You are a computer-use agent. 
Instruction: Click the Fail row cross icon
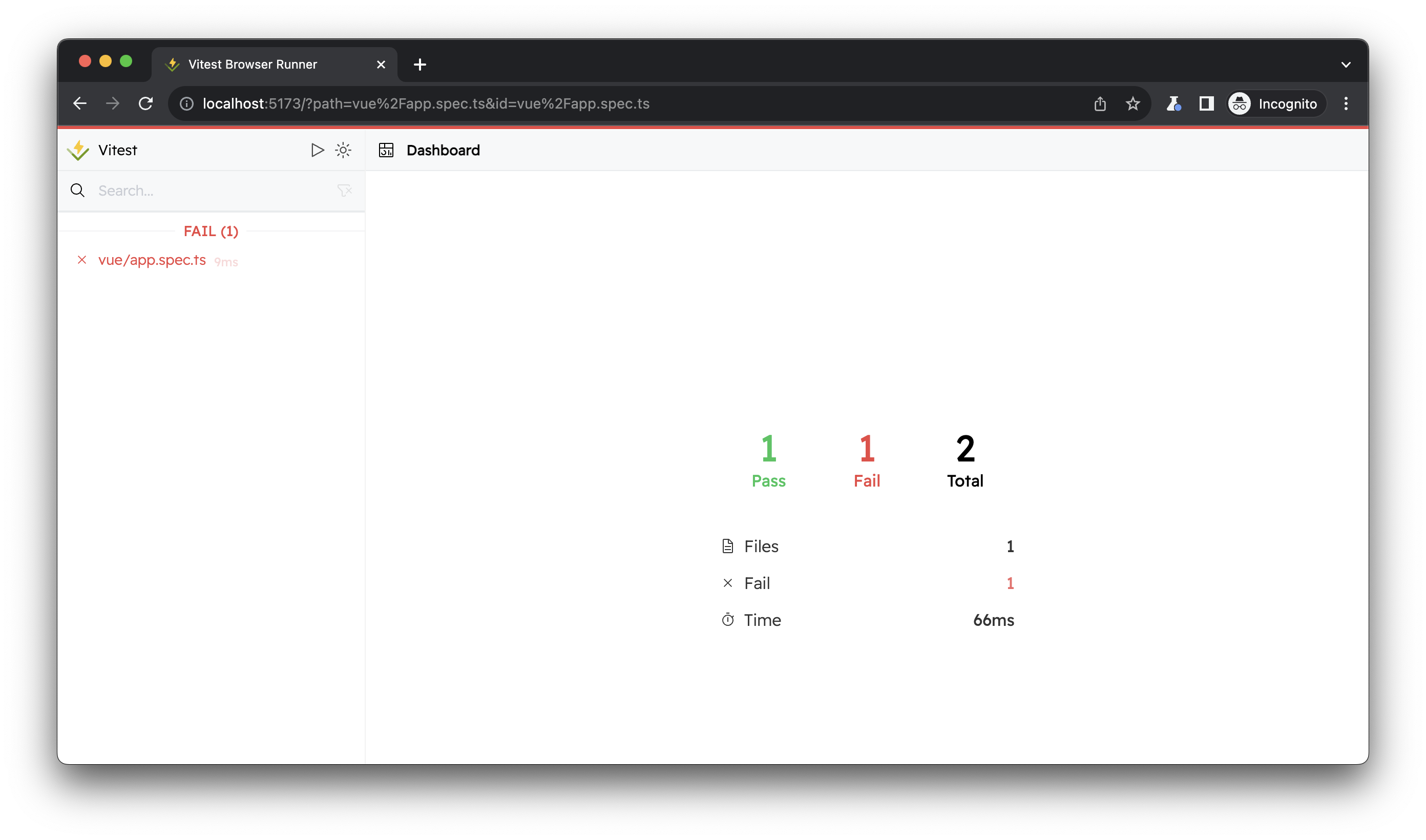tap(728, 583)
